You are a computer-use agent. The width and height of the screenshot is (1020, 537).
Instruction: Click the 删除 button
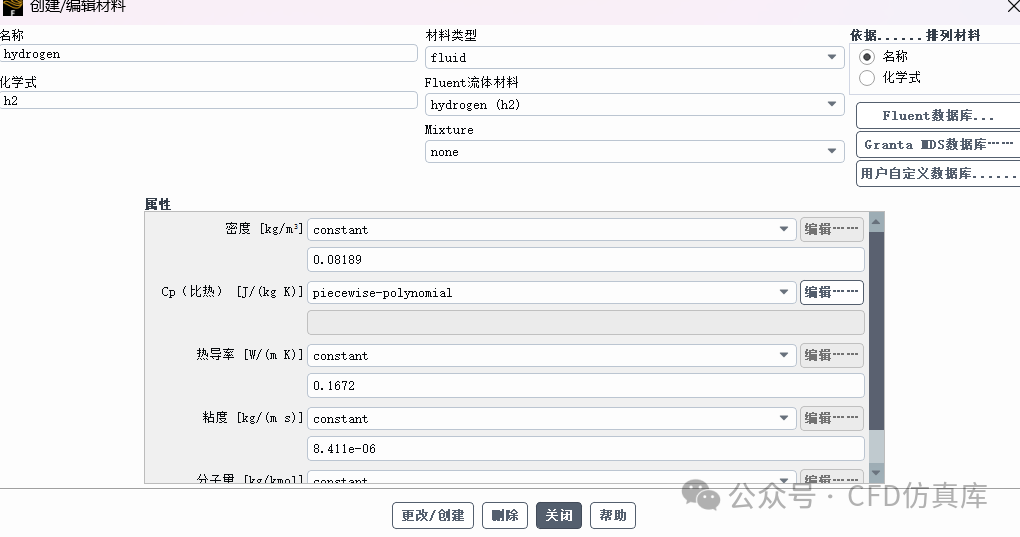(x=505, y=516)
